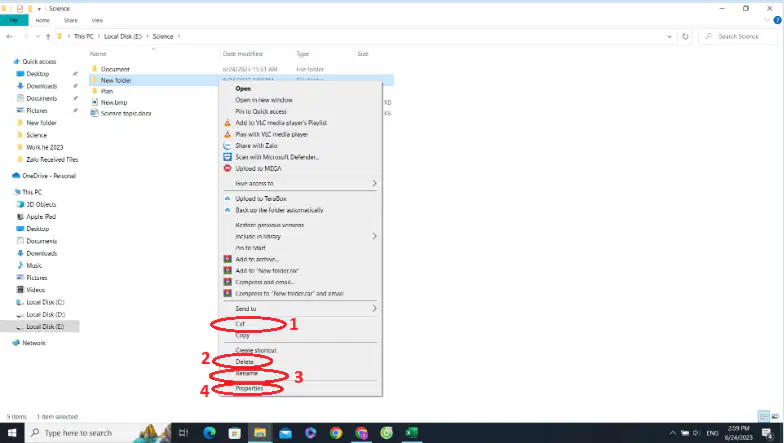Choose Pin to Quick access
Viewport: 784px width, 443px height.
pos(261,112)
